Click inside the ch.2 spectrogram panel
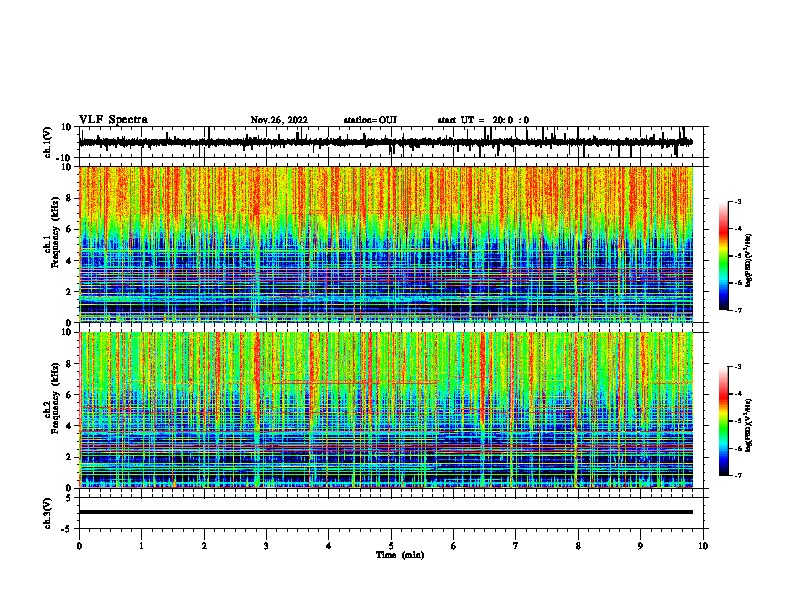This screenshot has height=612, width=792. 386,410
